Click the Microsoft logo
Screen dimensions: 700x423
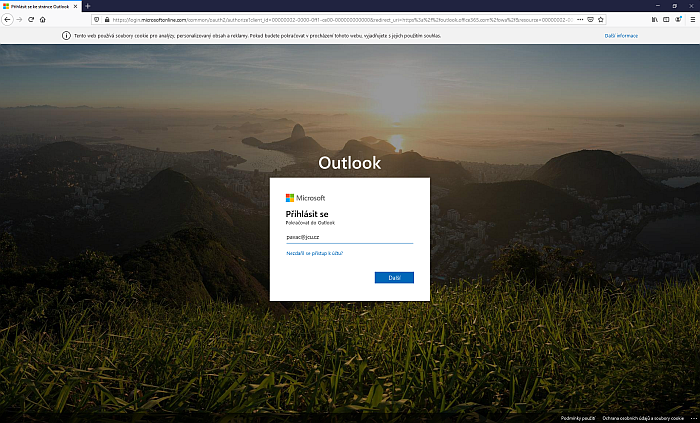pyautogui.click(x=305, y=198)
